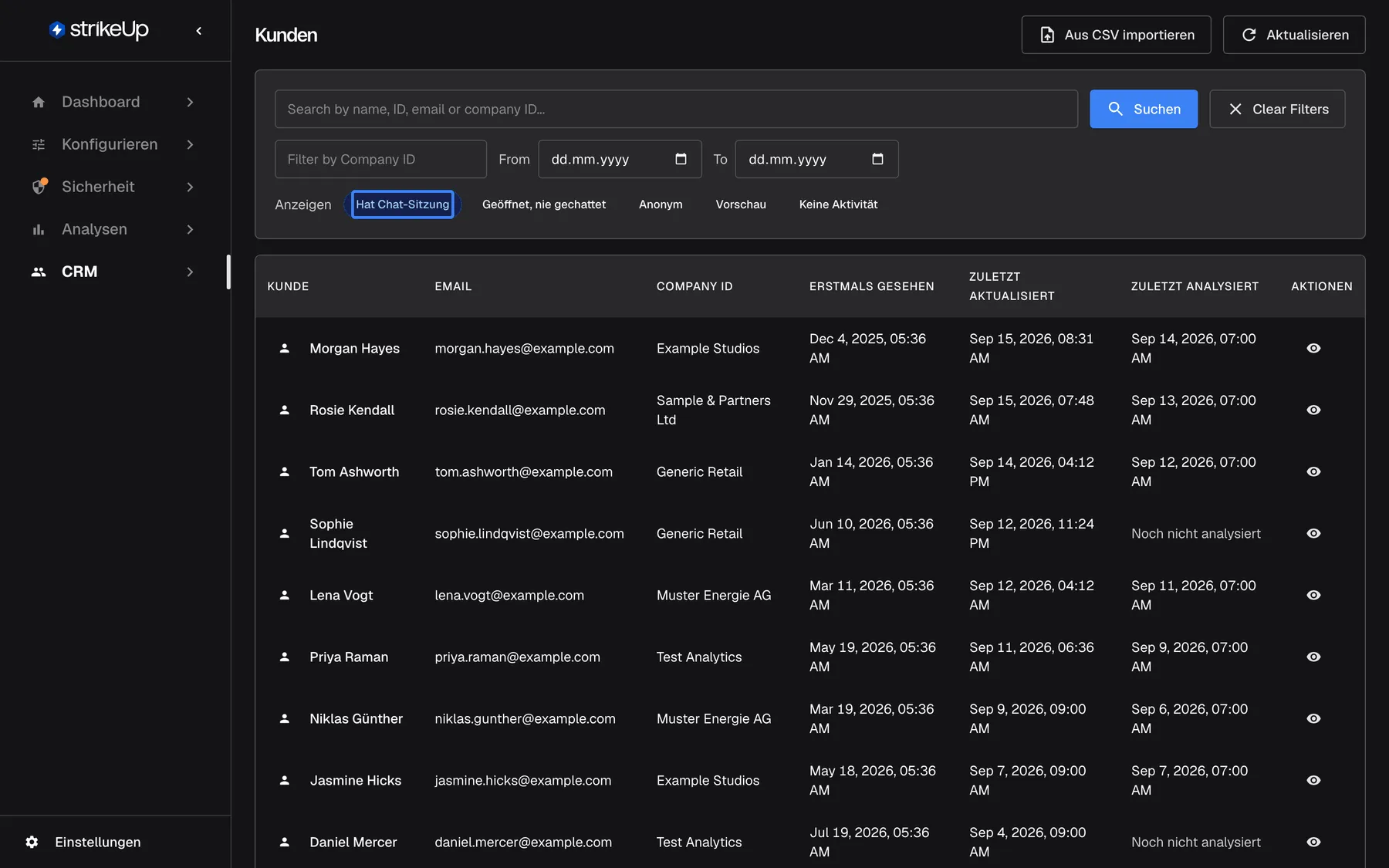This screenshot has height=868, width=1389.
Task: Click the CRM people icon
Action: click(x=39, y=272)
